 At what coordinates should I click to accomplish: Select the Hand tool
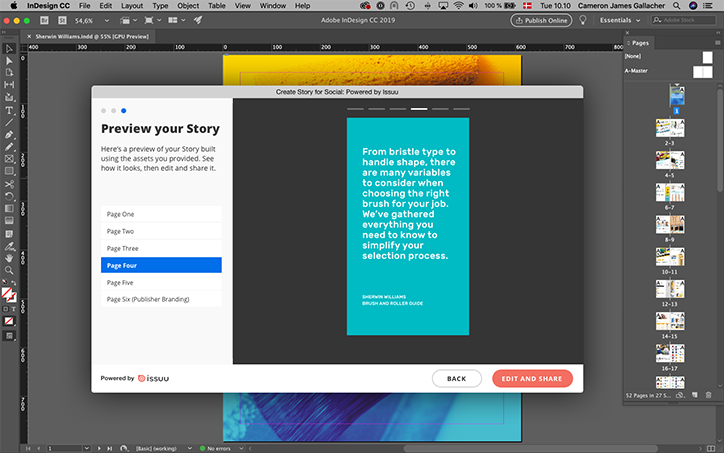[9, 258]
